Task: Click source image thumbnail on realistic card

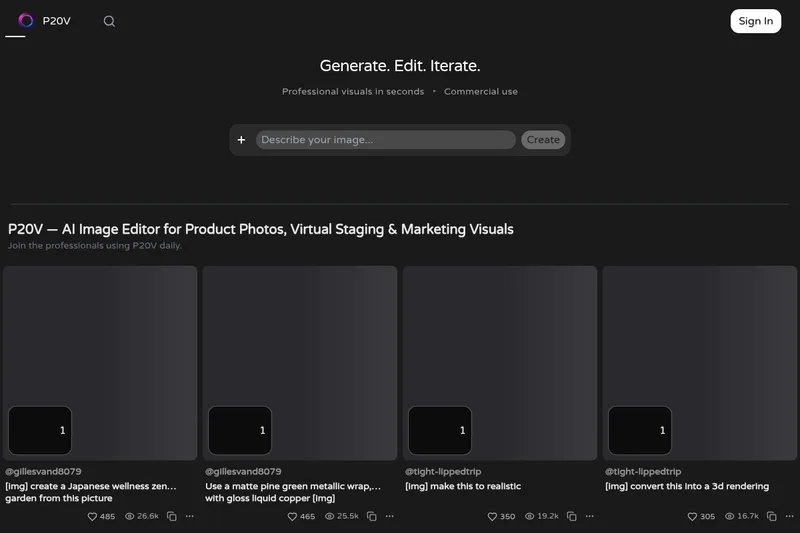Action: [440, 430]
